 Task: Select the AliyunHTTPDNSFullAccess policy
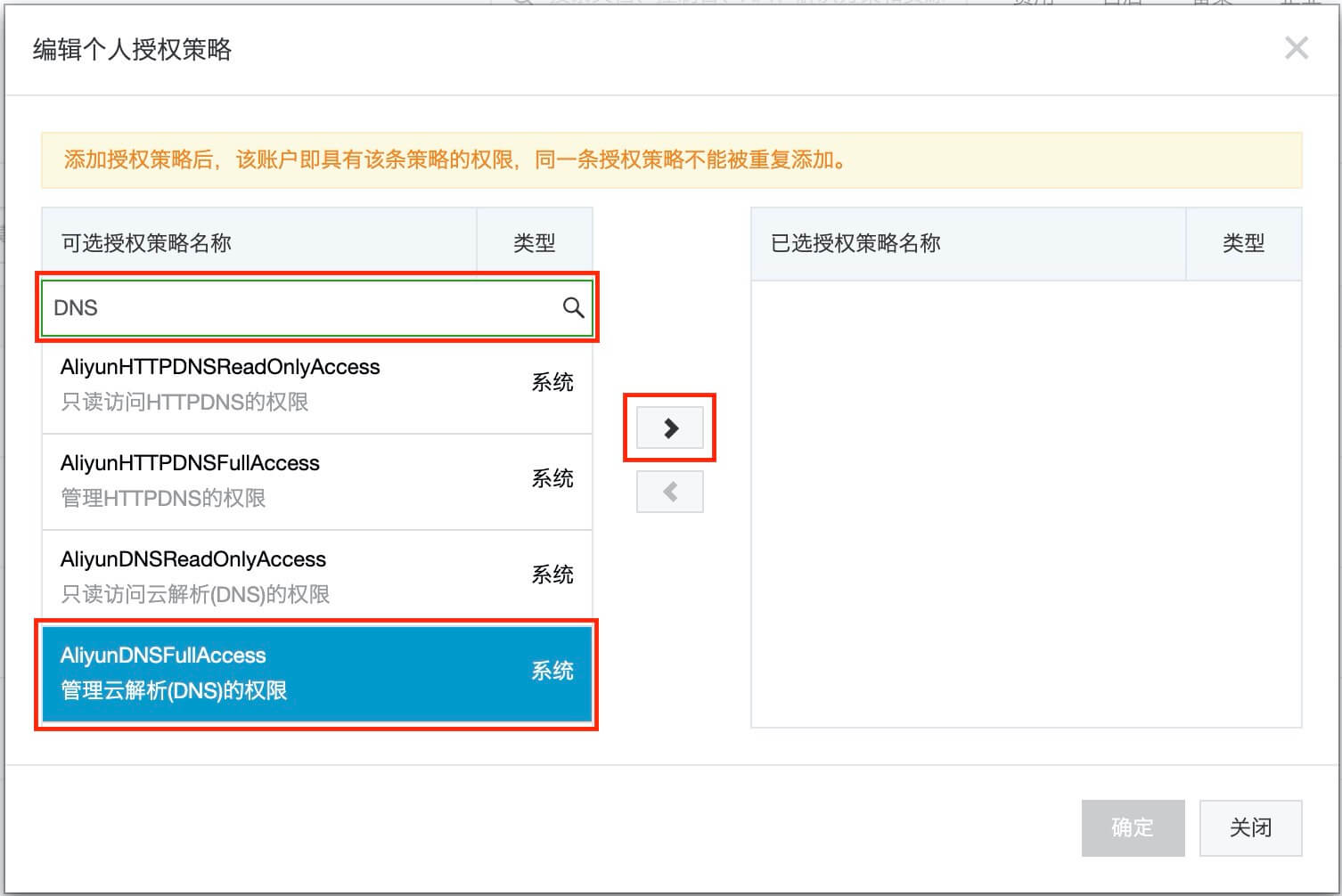tap(317, 482)
